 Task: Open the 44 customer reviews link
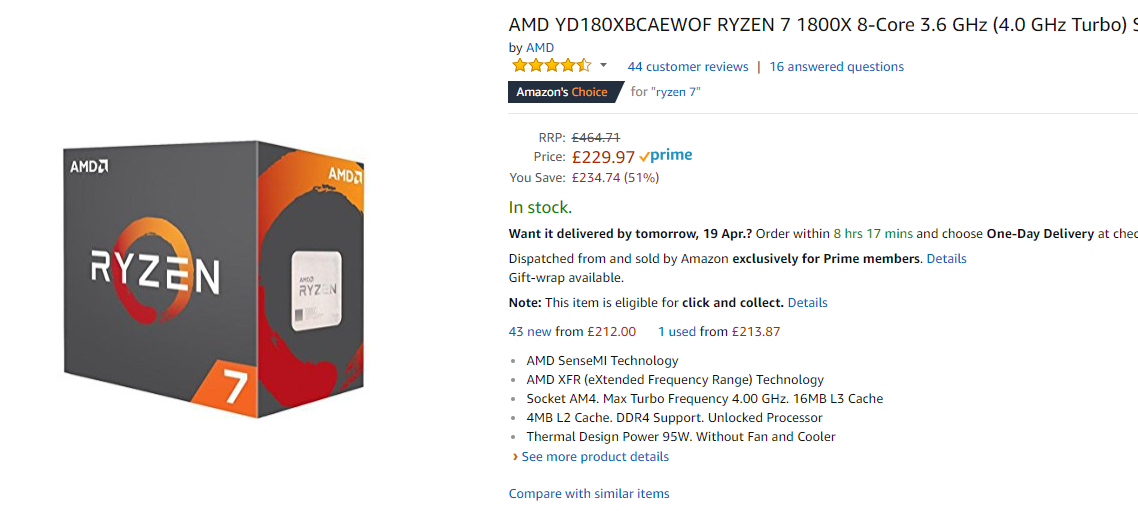688,67
